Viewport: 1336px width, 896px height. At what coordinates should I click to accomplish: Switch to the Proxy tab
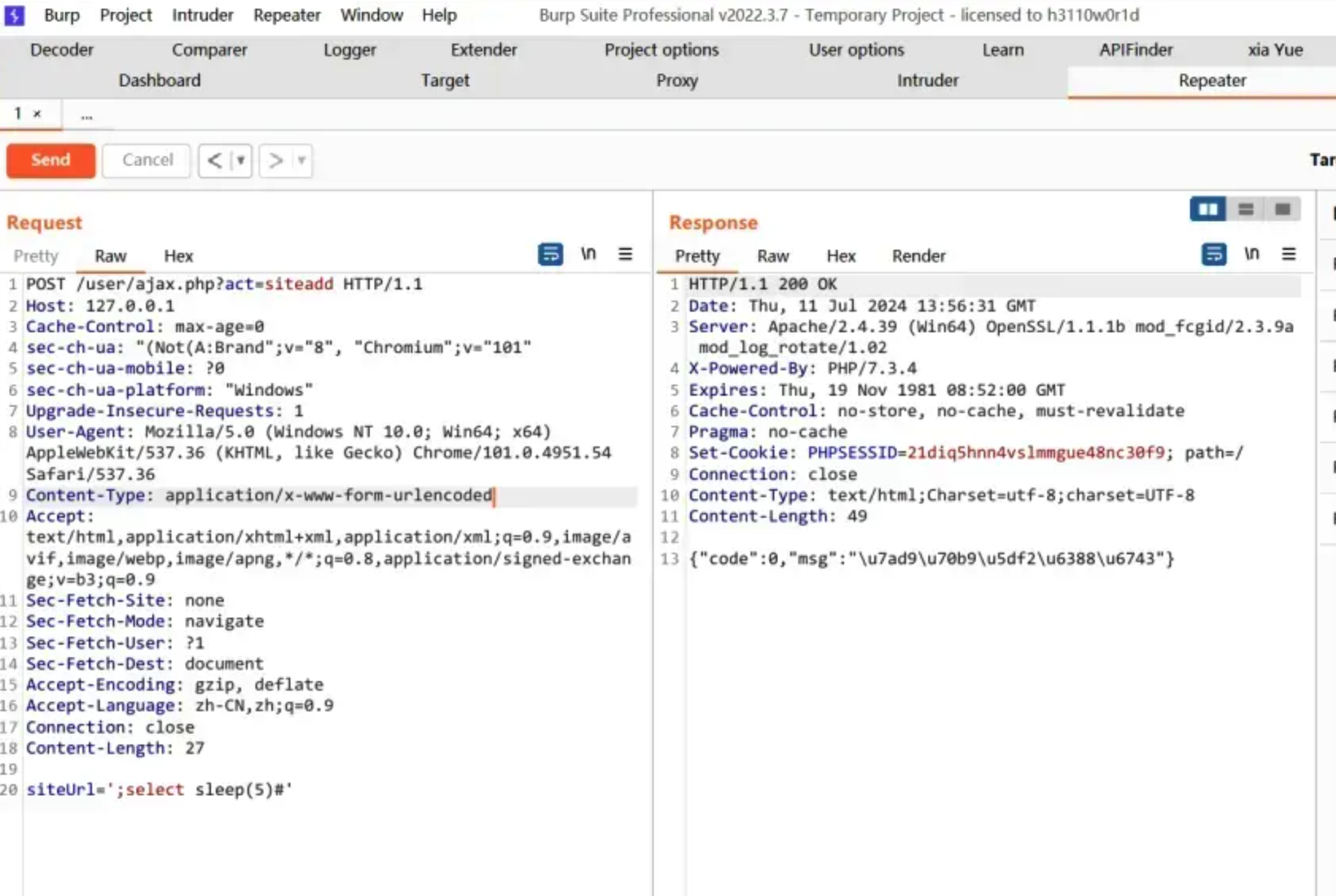677,81
